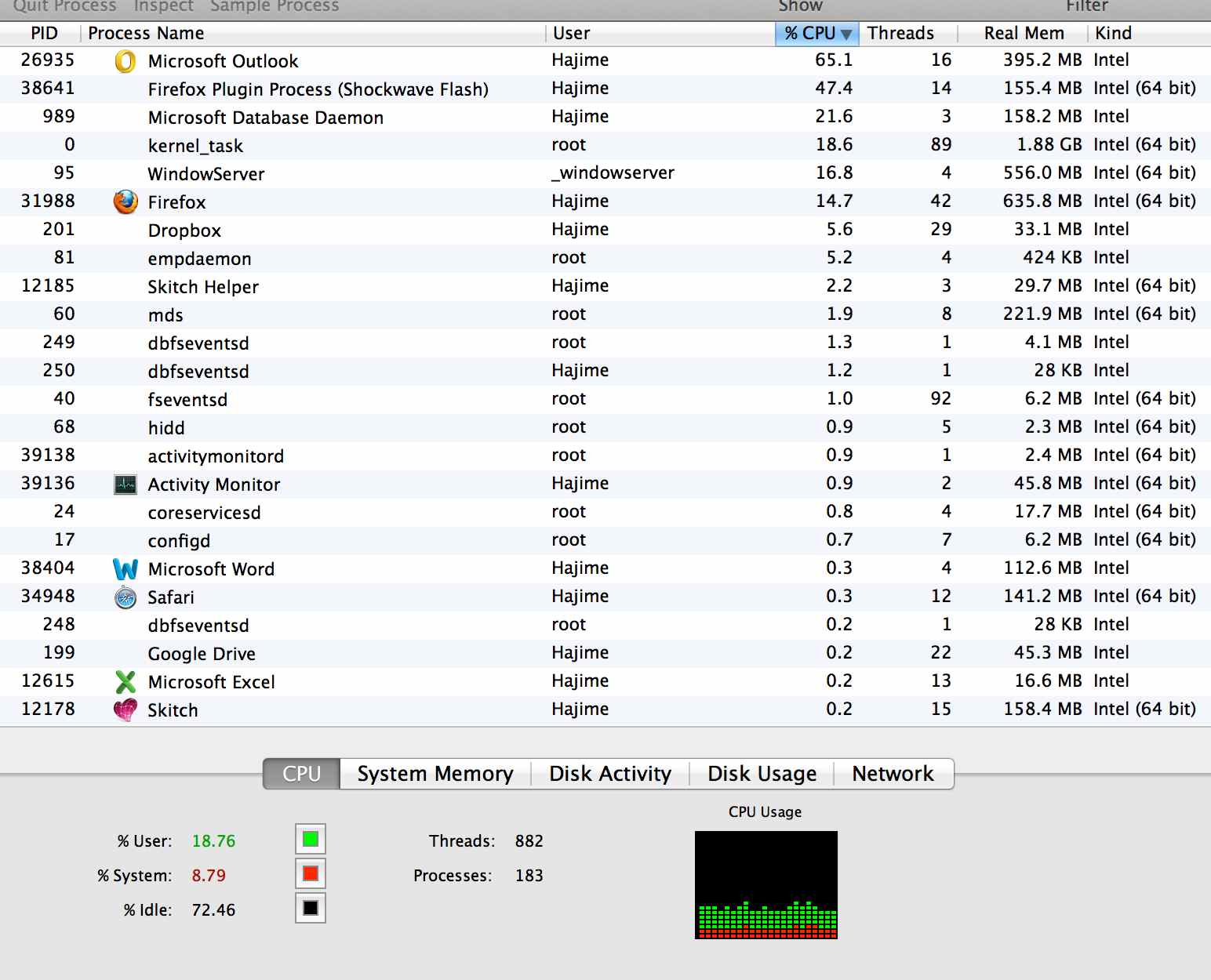Click the Safari compass icon

(x=125, y=597)
